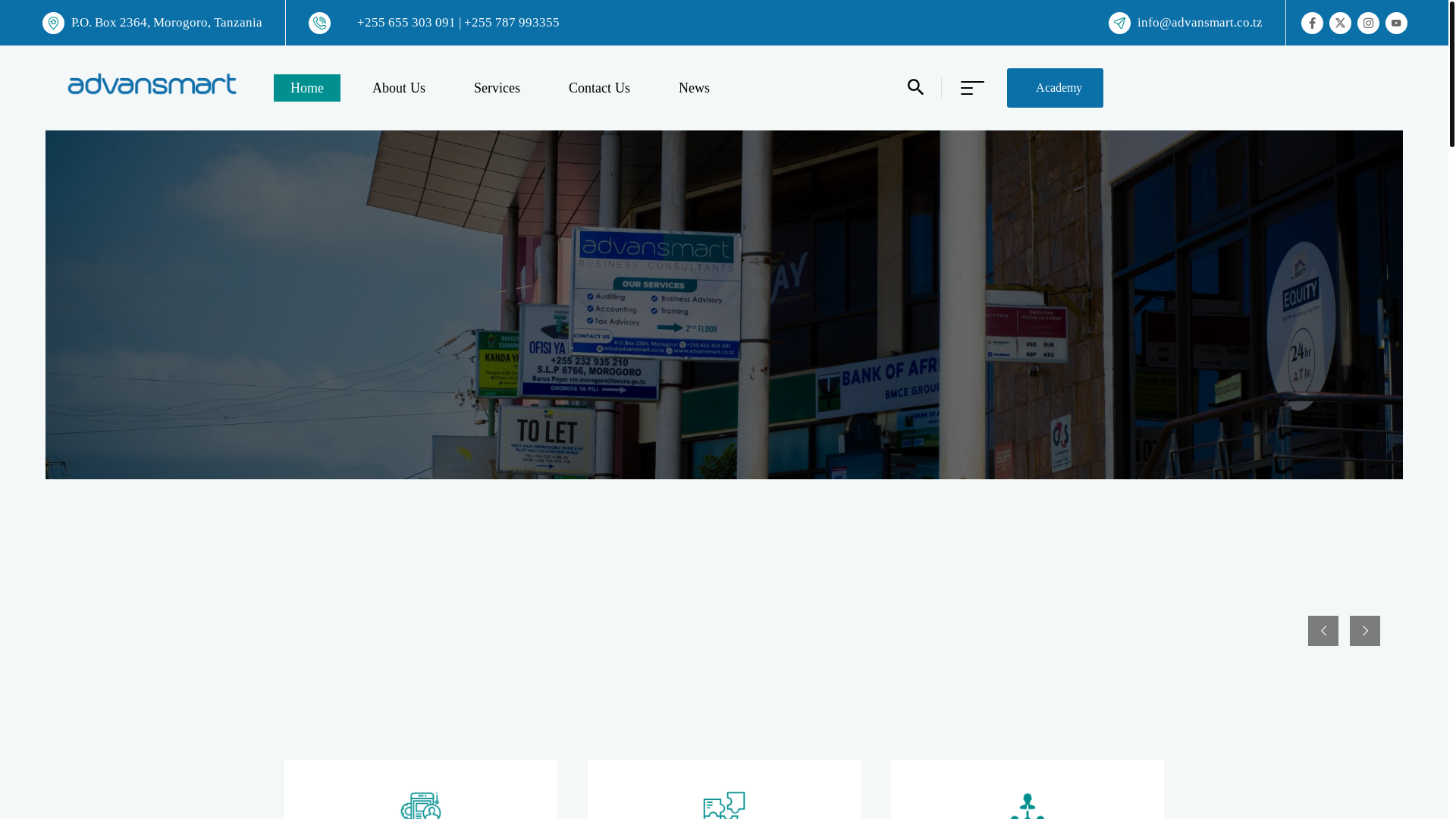The height and width of the screenshot is (819, 1456).
Task: Click the mobile accounting service card icon
Action: click(x=421, y=805)
